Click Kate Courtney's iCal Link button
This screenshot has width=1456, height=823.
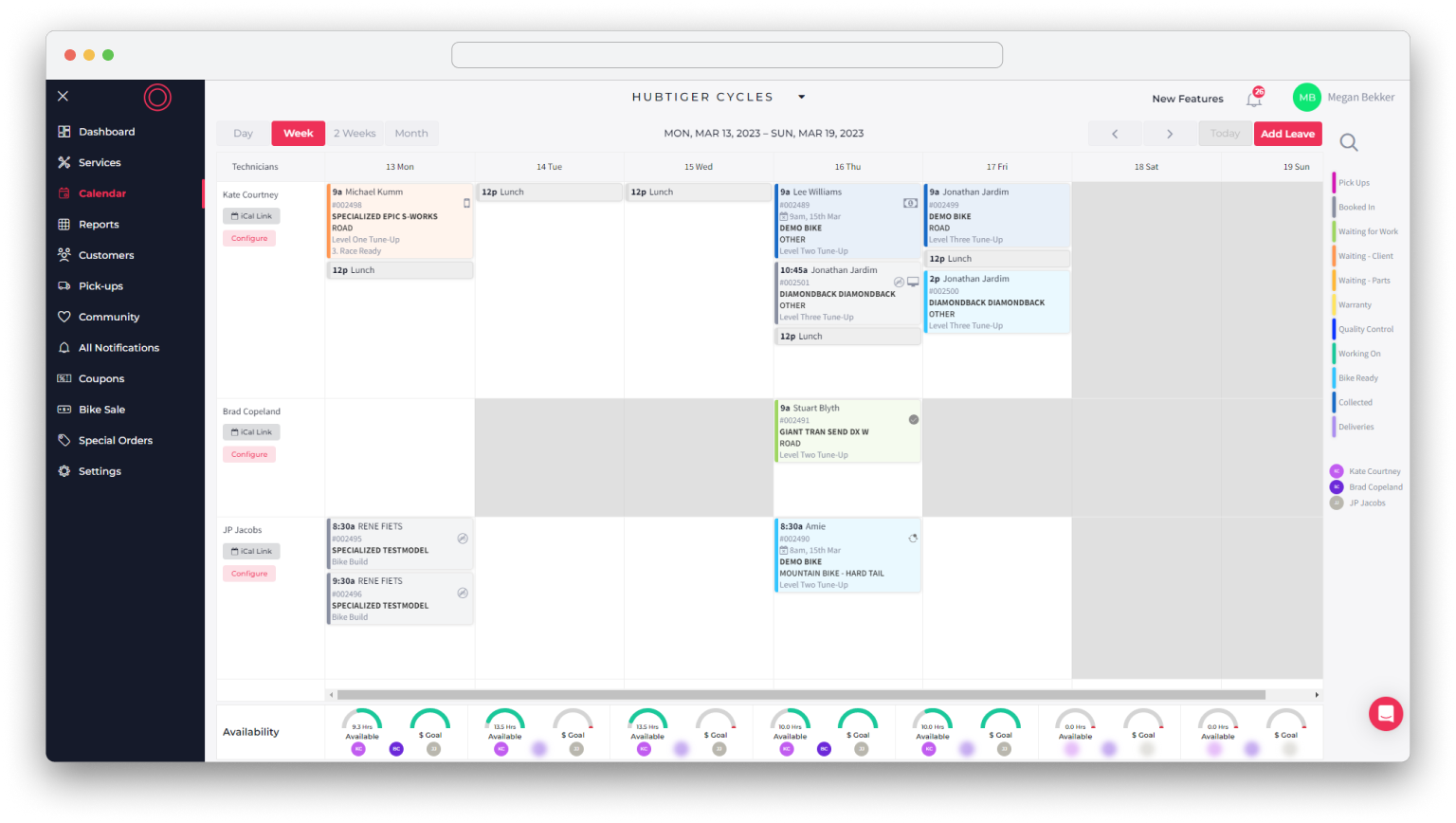[x=250, y=215]
